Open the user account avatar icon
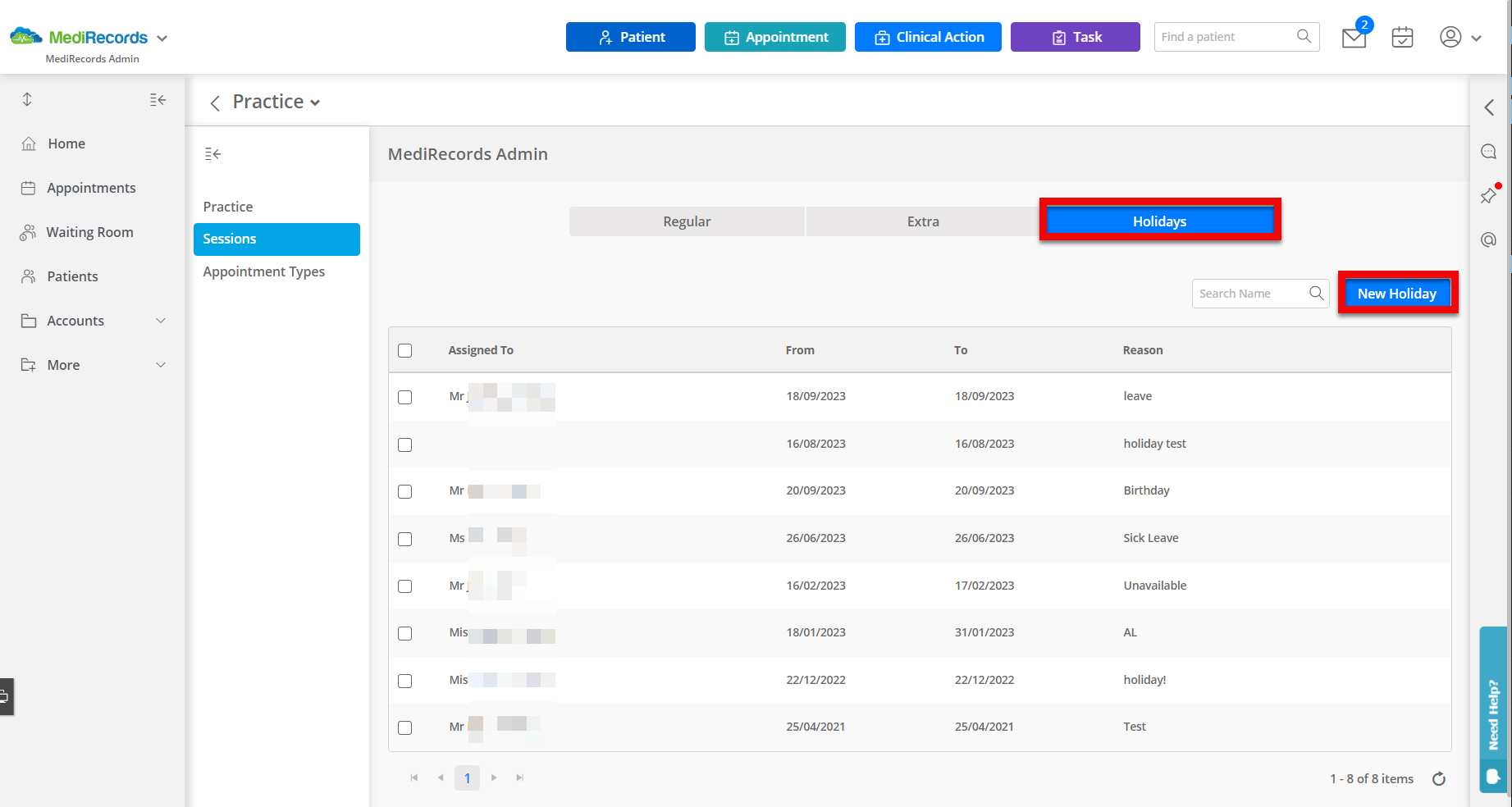Viewport: 1512px width, 807px height. click(x=1450, y=37)
